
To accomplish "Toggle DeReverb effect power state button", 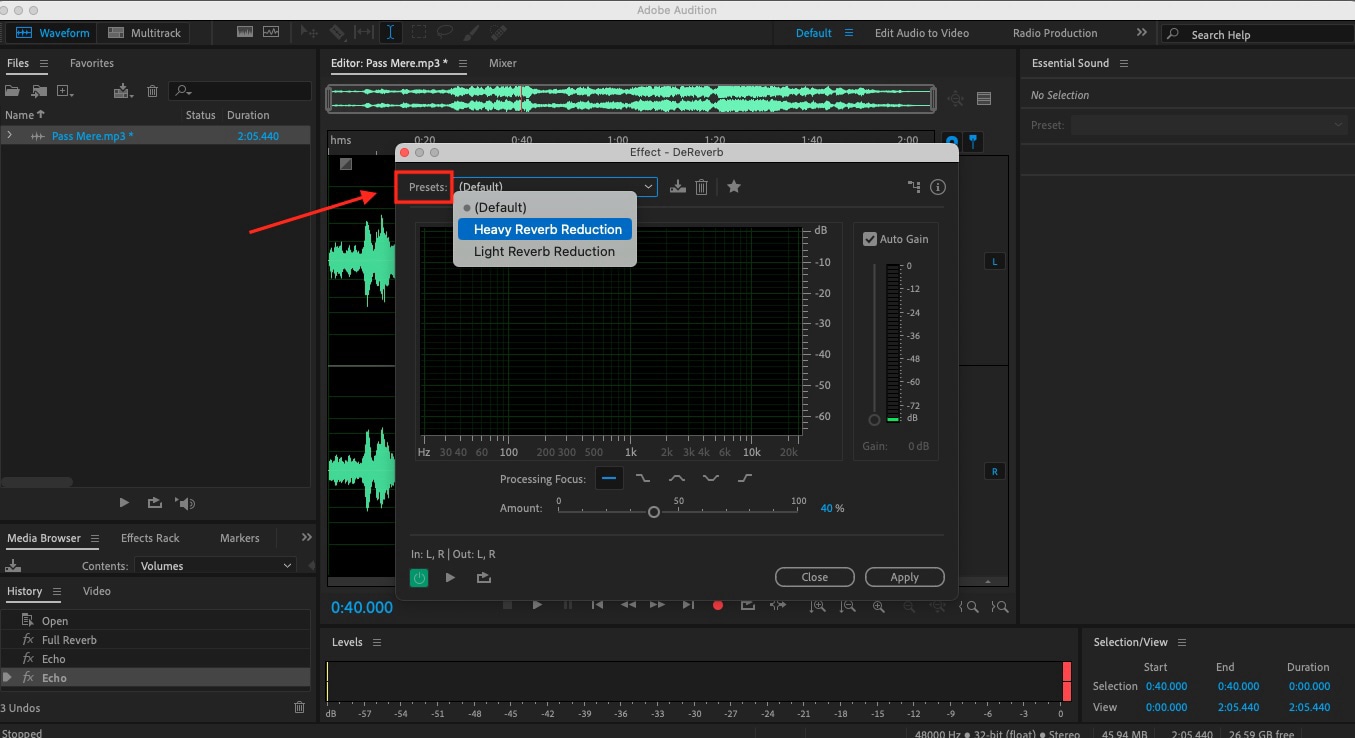I will [x=419, y=577].
